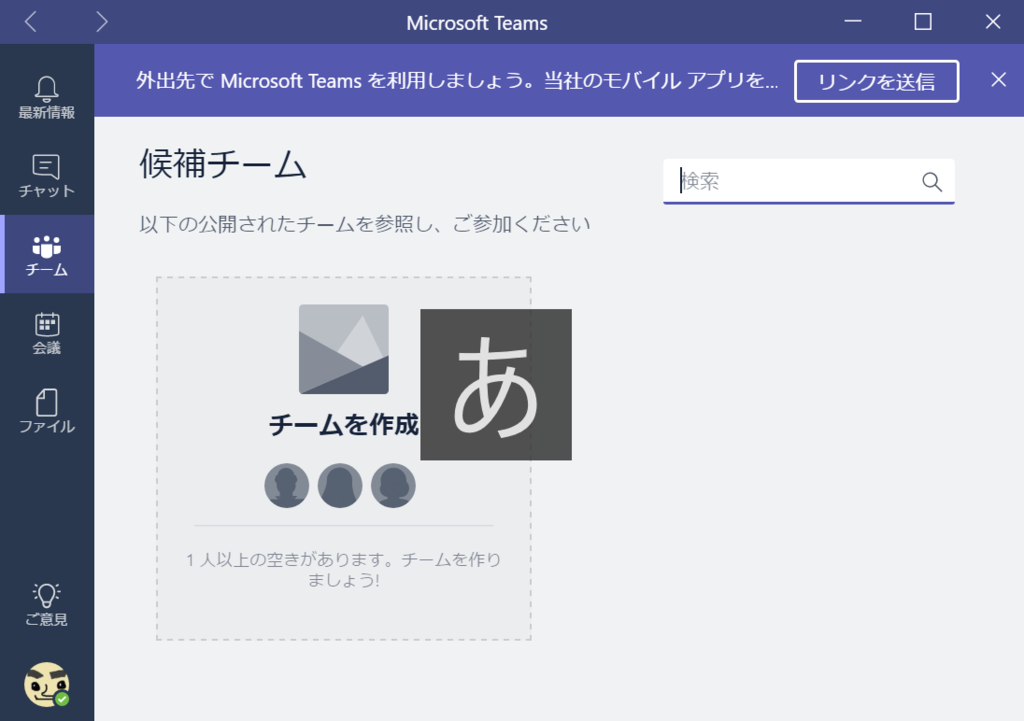Dismiss the mobile app banner
Viewport: 1024px width, 721px height.
998,80
